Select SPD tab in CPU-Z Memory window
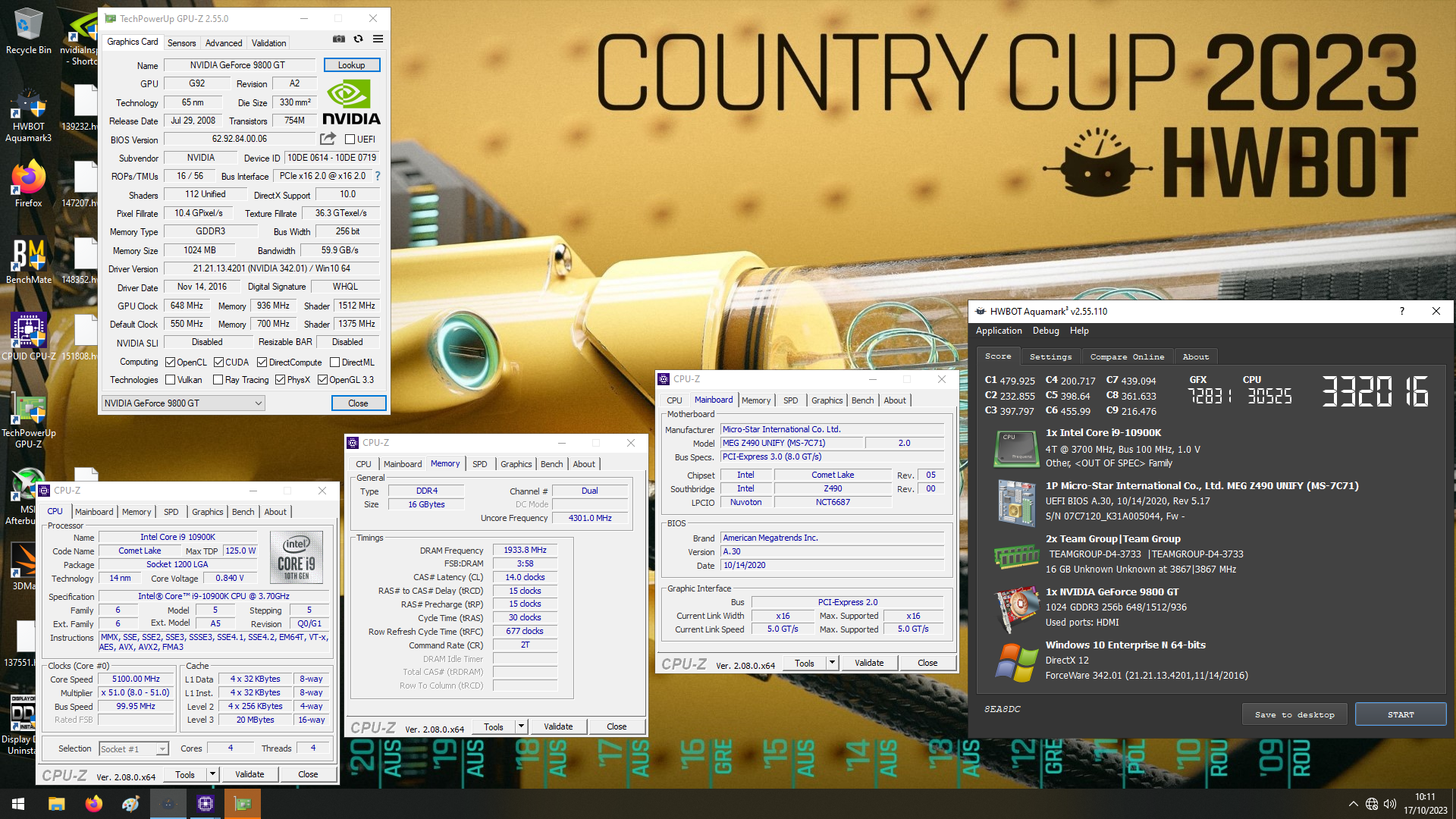 click(x=480, y=464)
